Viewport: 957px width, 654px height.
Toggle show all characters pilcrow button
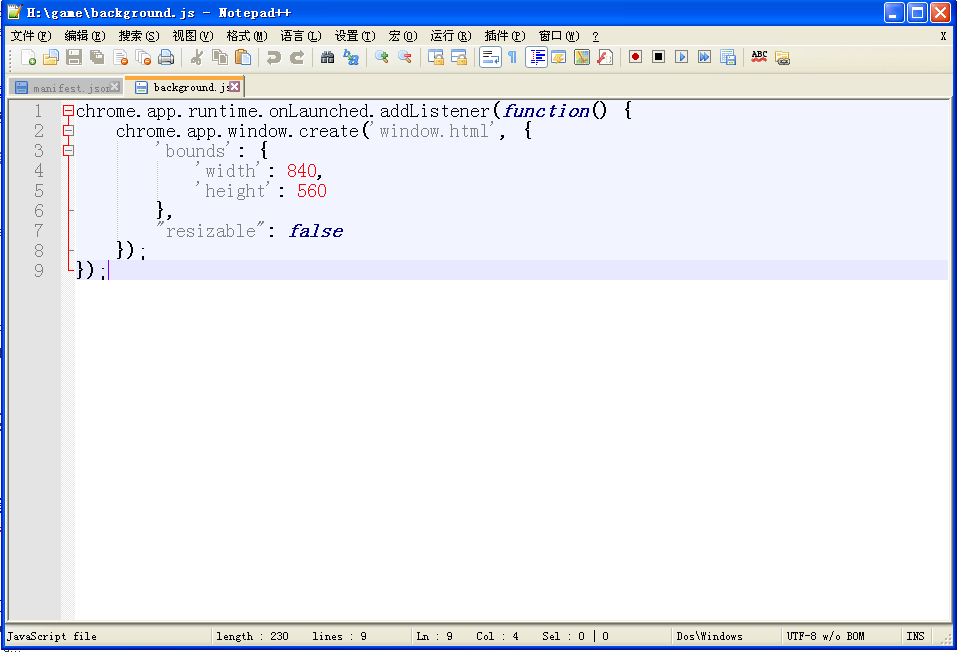512,57
